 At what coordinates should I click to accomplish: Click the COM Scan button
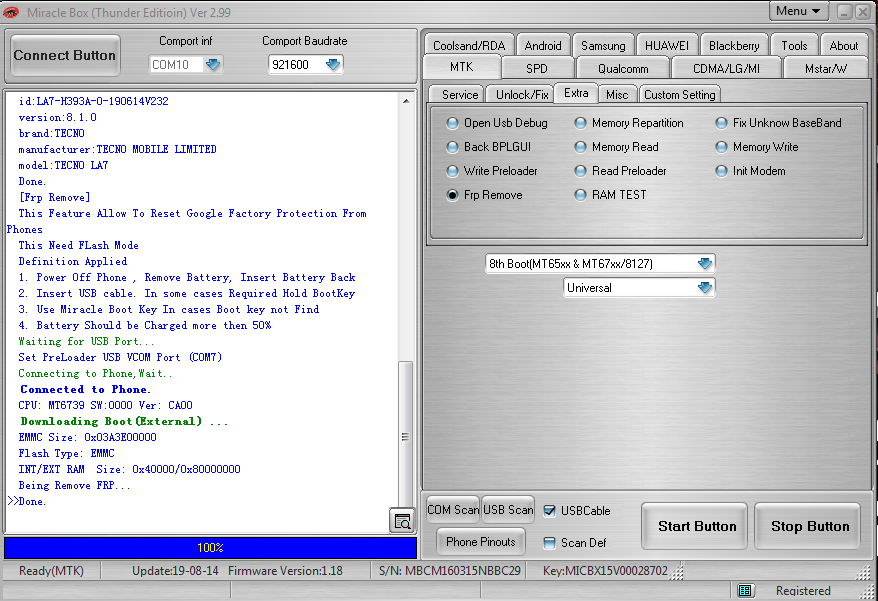[x=452, y=510]
